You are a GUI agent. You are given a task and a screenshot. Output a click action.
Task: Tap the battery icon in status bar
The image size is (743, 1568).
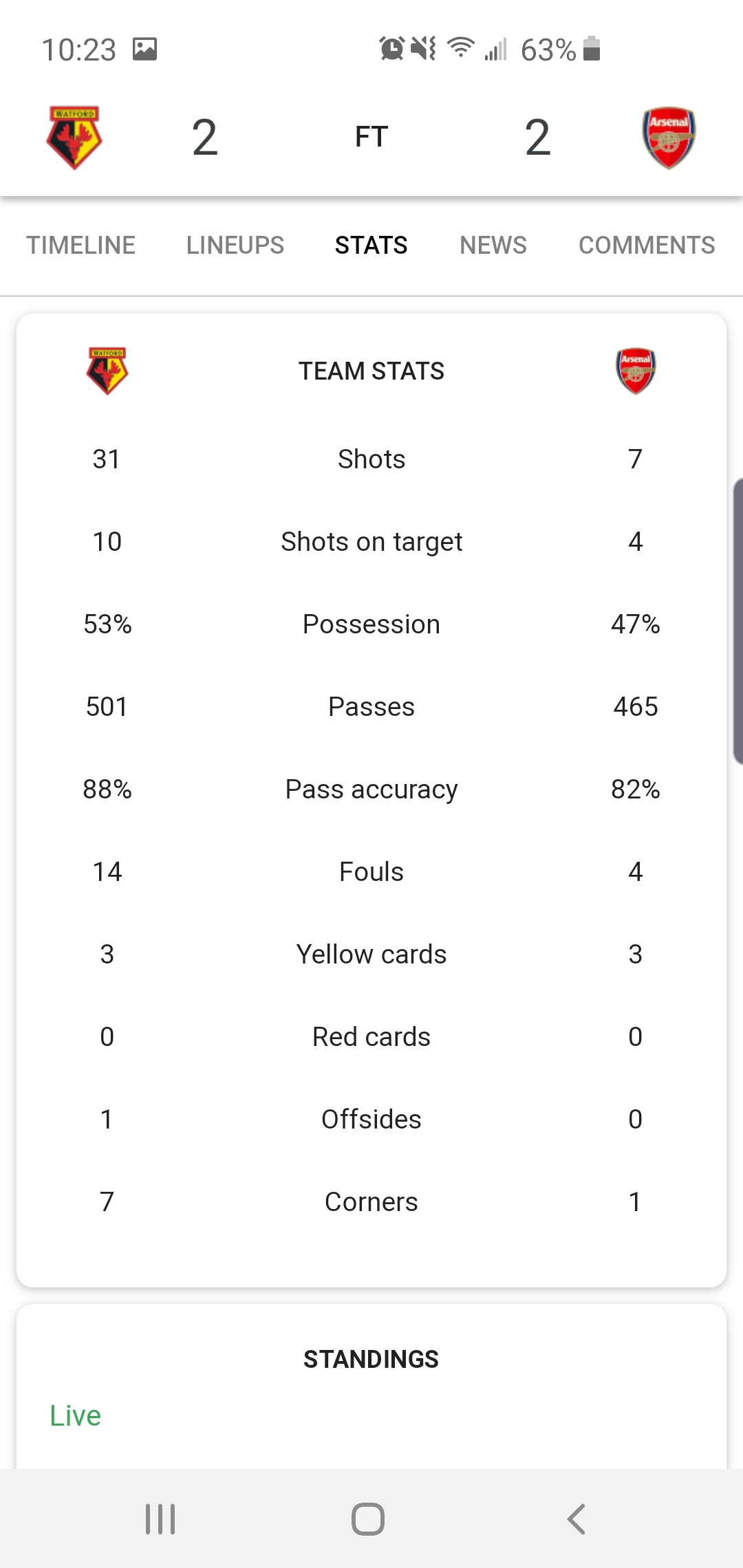pyautogui.click(x=592, y=49)
